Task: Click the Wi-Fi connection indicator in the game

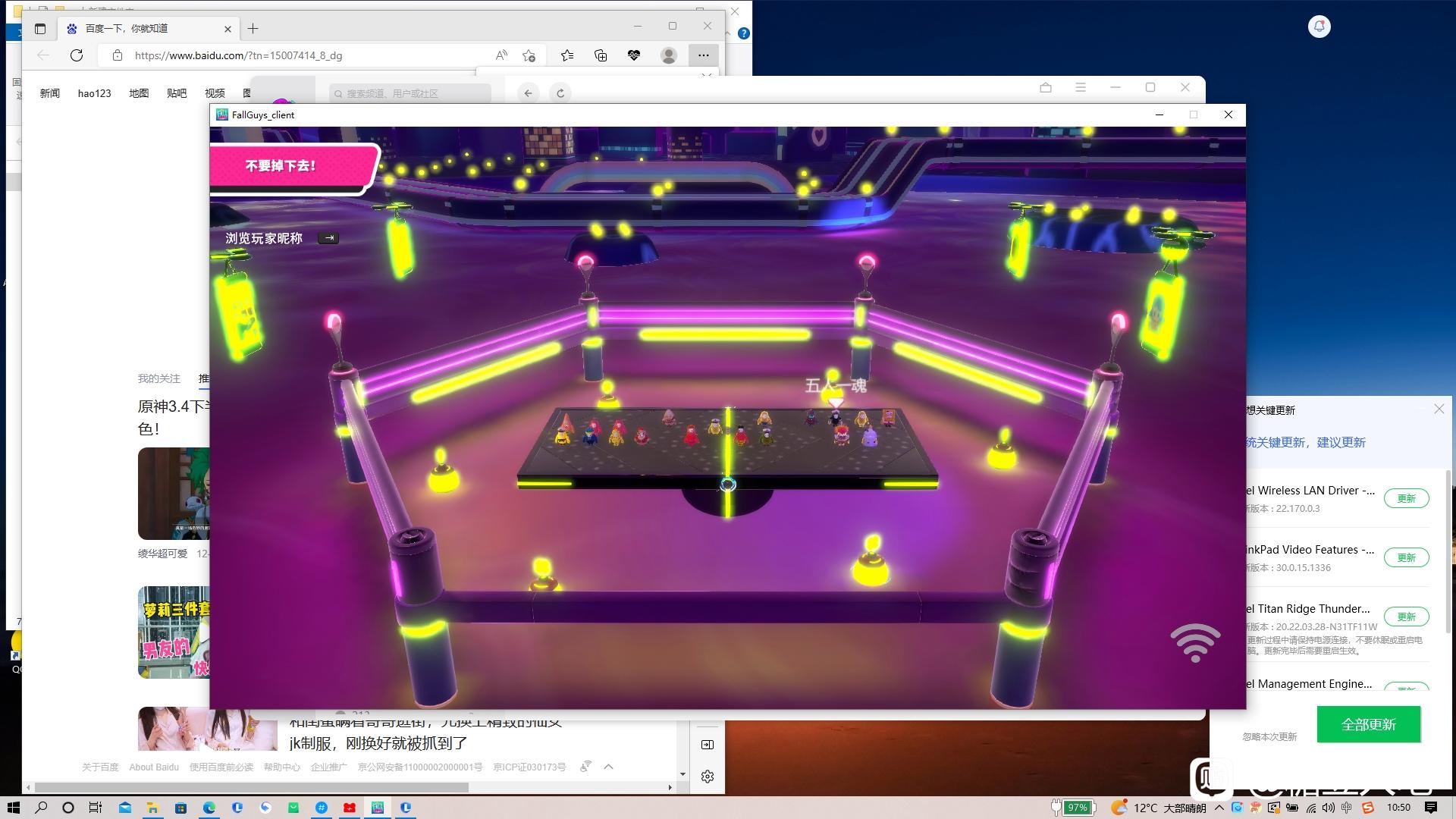Action: click(1195, 642)
